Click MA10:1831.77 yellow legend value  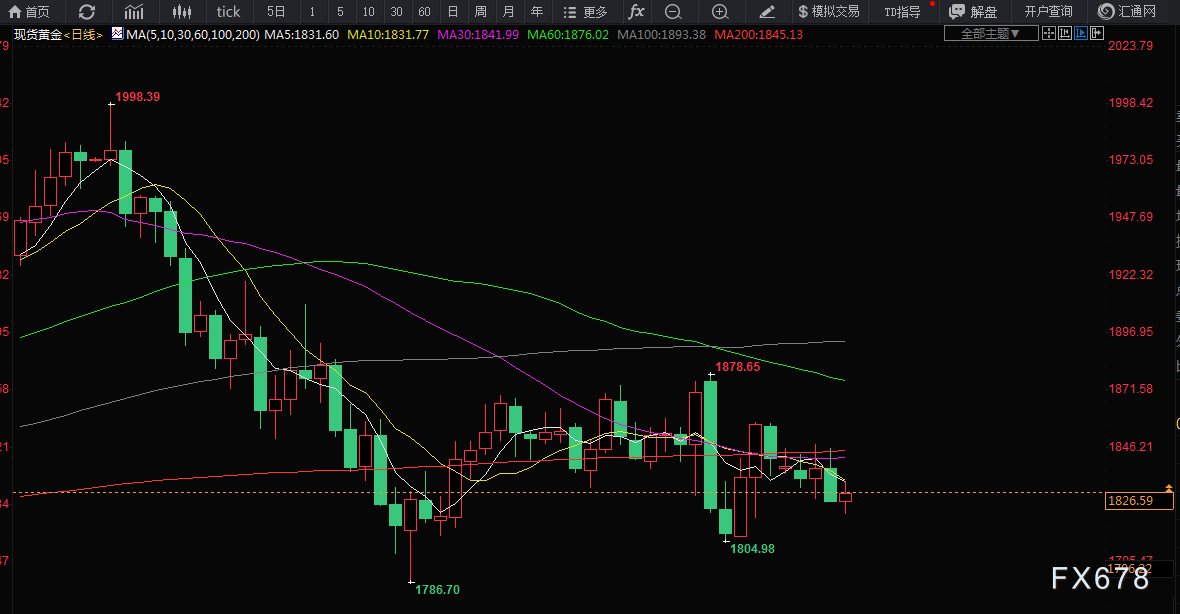point(388,35)
